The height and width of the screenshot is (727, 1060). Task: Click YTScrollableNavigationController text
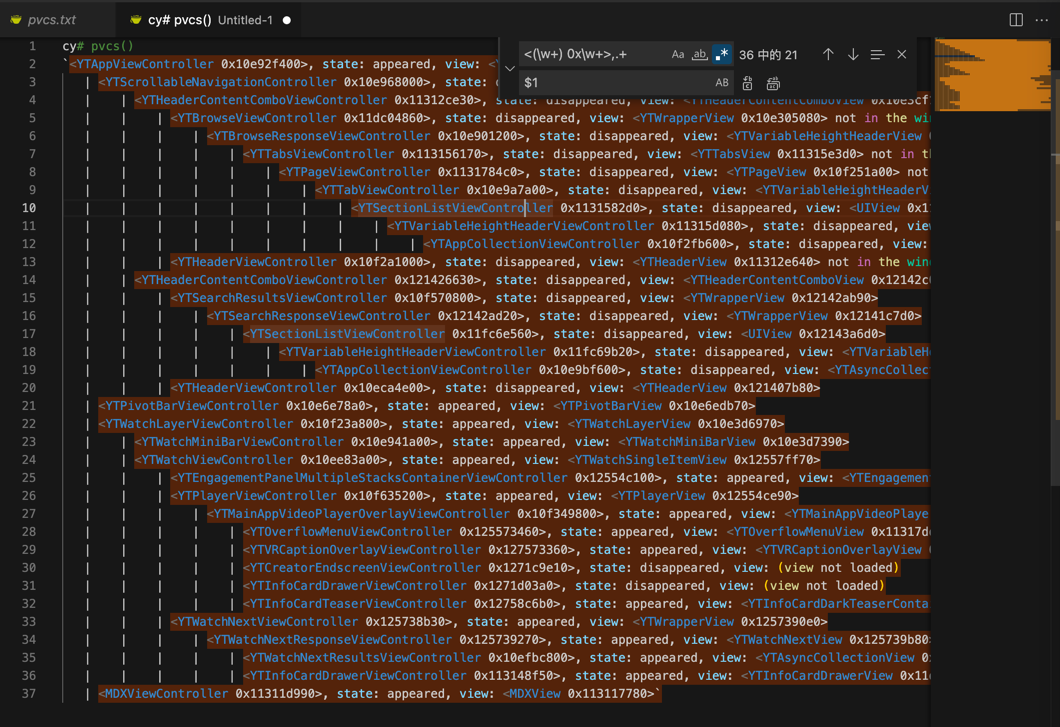pyautogui.click(x=221, y=82)
